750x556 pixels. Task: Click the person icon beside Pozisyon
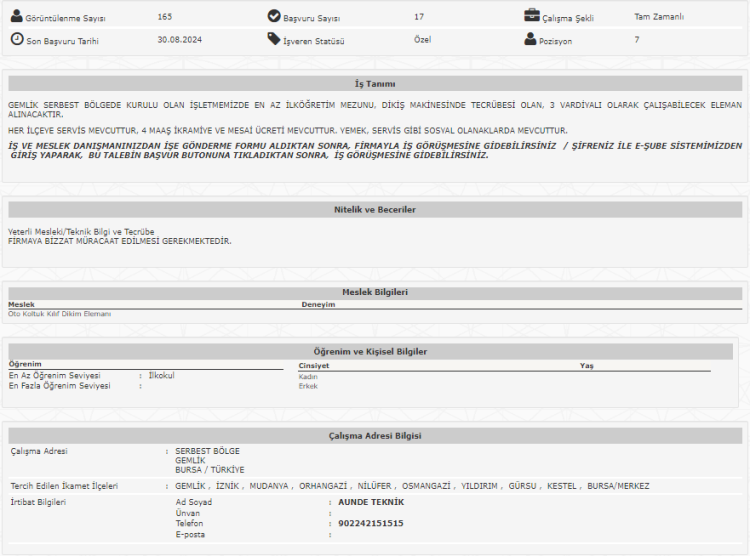point(531,39)
